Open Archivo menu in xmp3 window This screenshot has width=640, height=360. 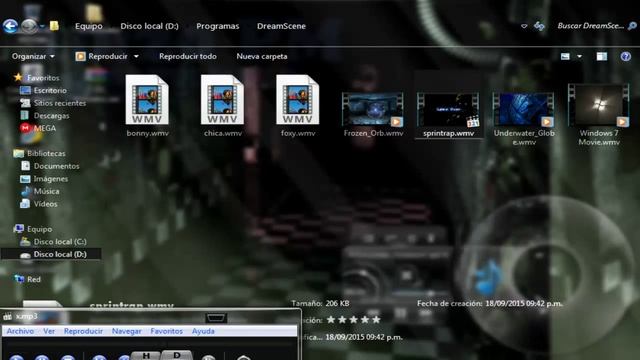(20, 331)
